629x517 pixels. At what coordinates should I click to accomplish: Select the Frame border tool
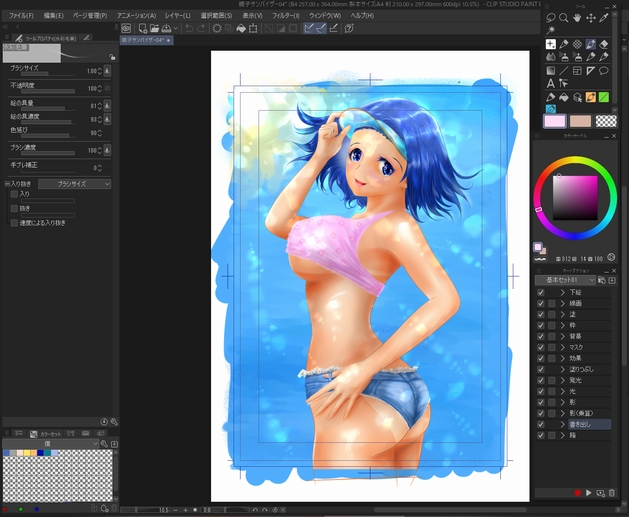coord(577,71)
